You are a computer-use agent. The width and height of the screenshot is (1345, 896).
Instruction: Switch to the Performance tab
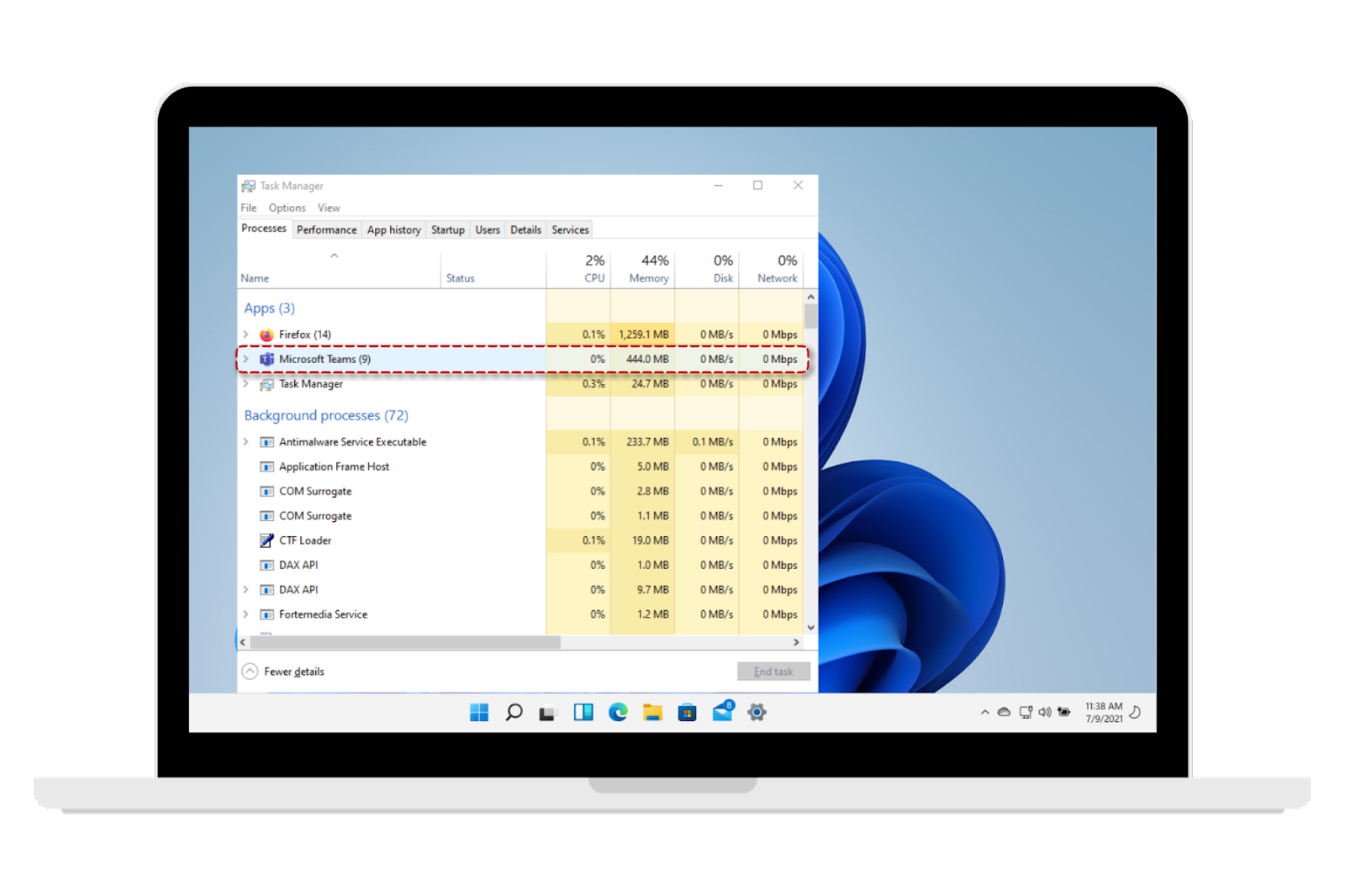click(x=327, y=230)
